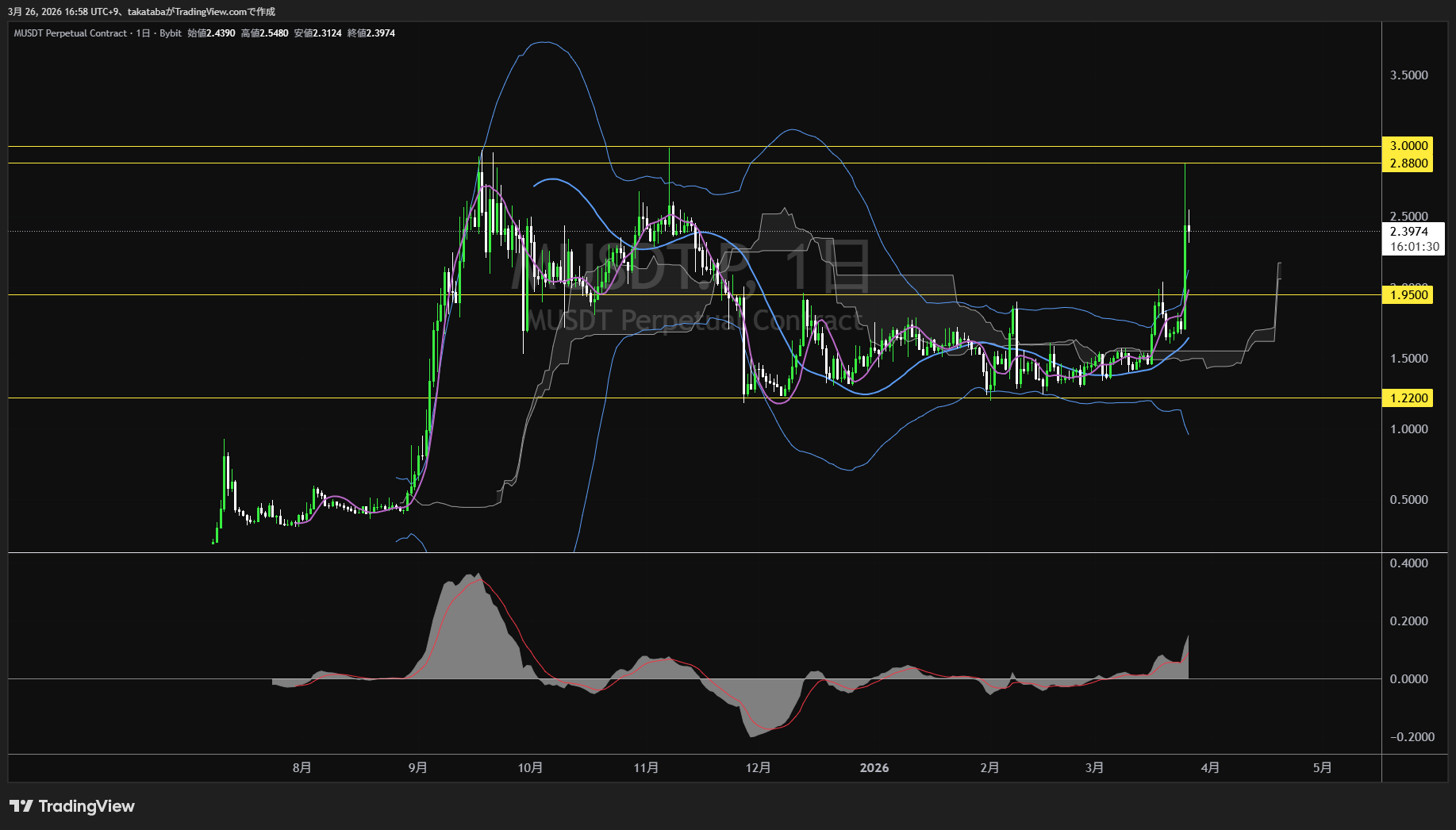Screen dimensions: 1456x830
Task: Click the yellow 2.8800 price label
Action: point(1408,163)
